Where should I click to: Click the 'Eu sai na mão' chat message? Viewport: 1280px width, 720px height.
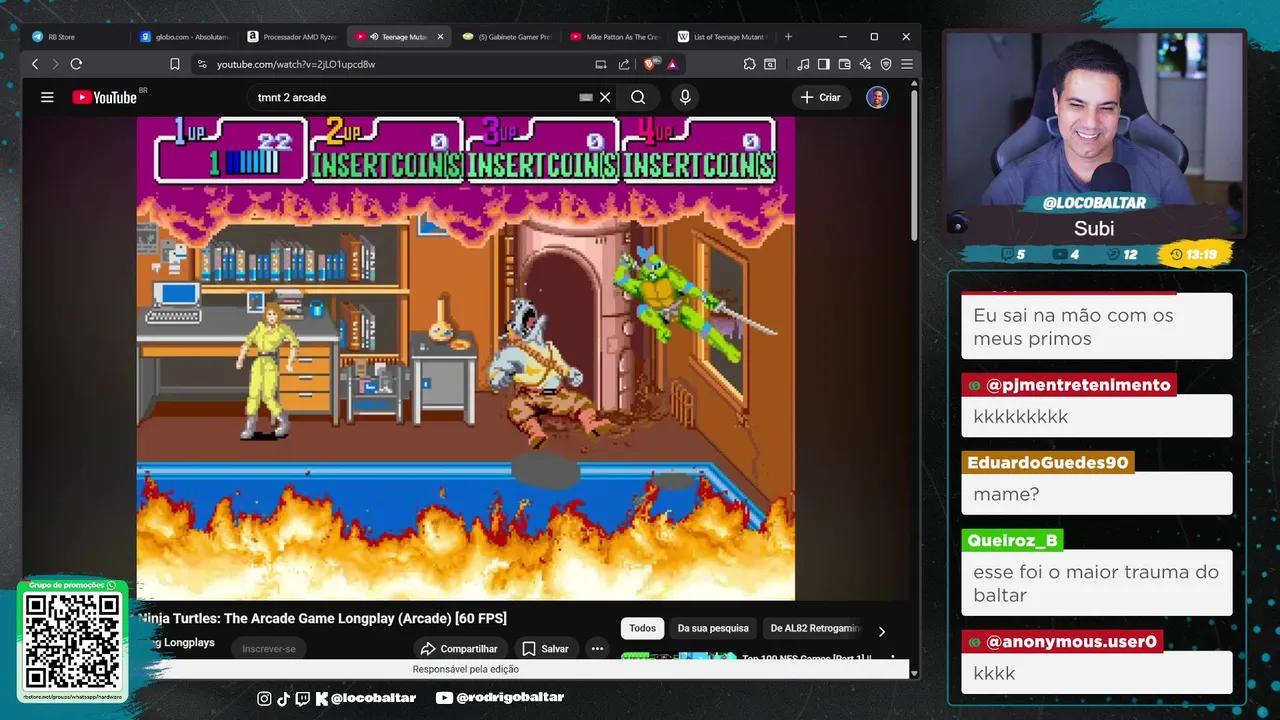[1097, 326]
